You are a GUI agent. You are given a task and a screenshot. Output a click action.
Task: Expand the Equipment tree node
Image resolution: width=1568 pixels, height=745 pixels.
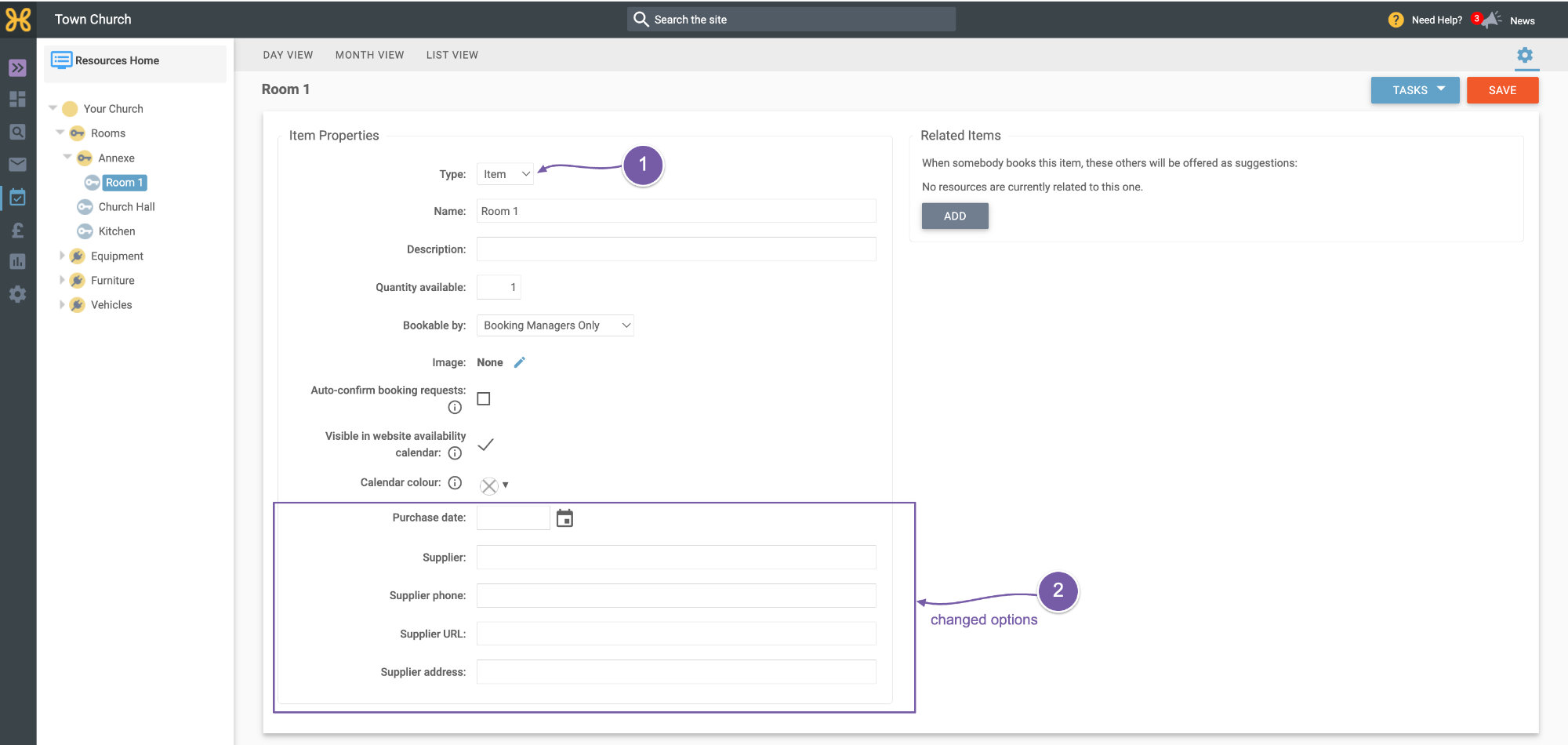coord(62,256)
